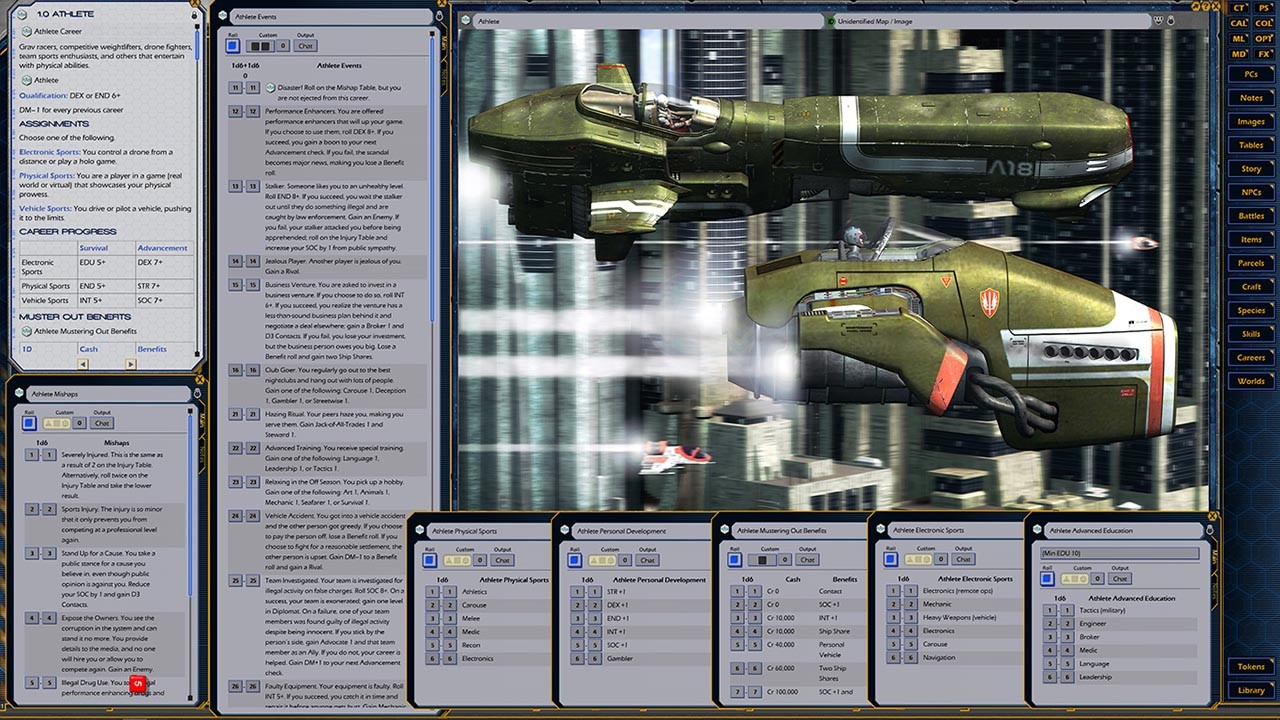Open options with the OPT icon
Viewport: 1280px width, 720px height.
[x=1264, y=36]
